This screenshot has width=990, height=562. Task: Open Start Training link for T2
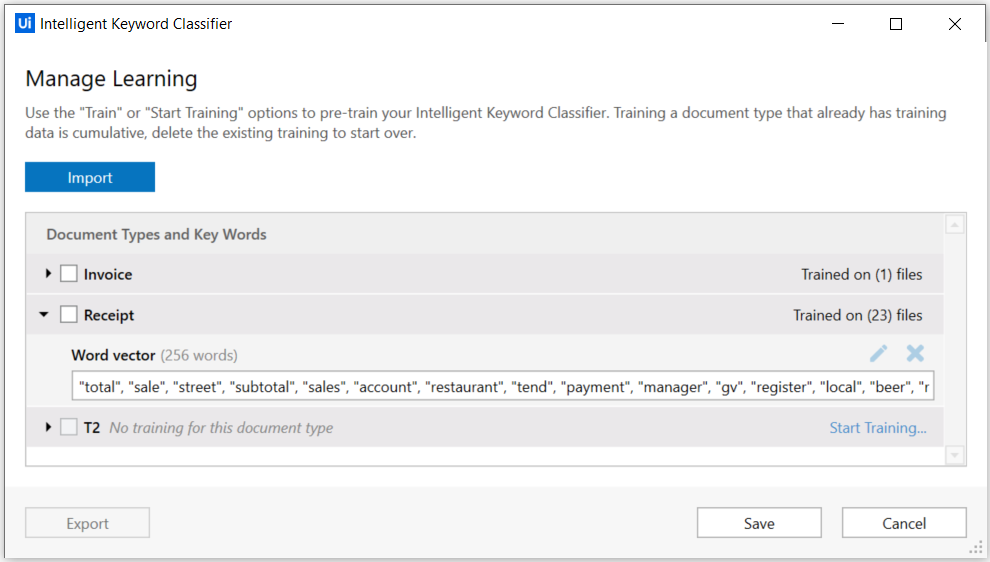click(x=878, y=427)
